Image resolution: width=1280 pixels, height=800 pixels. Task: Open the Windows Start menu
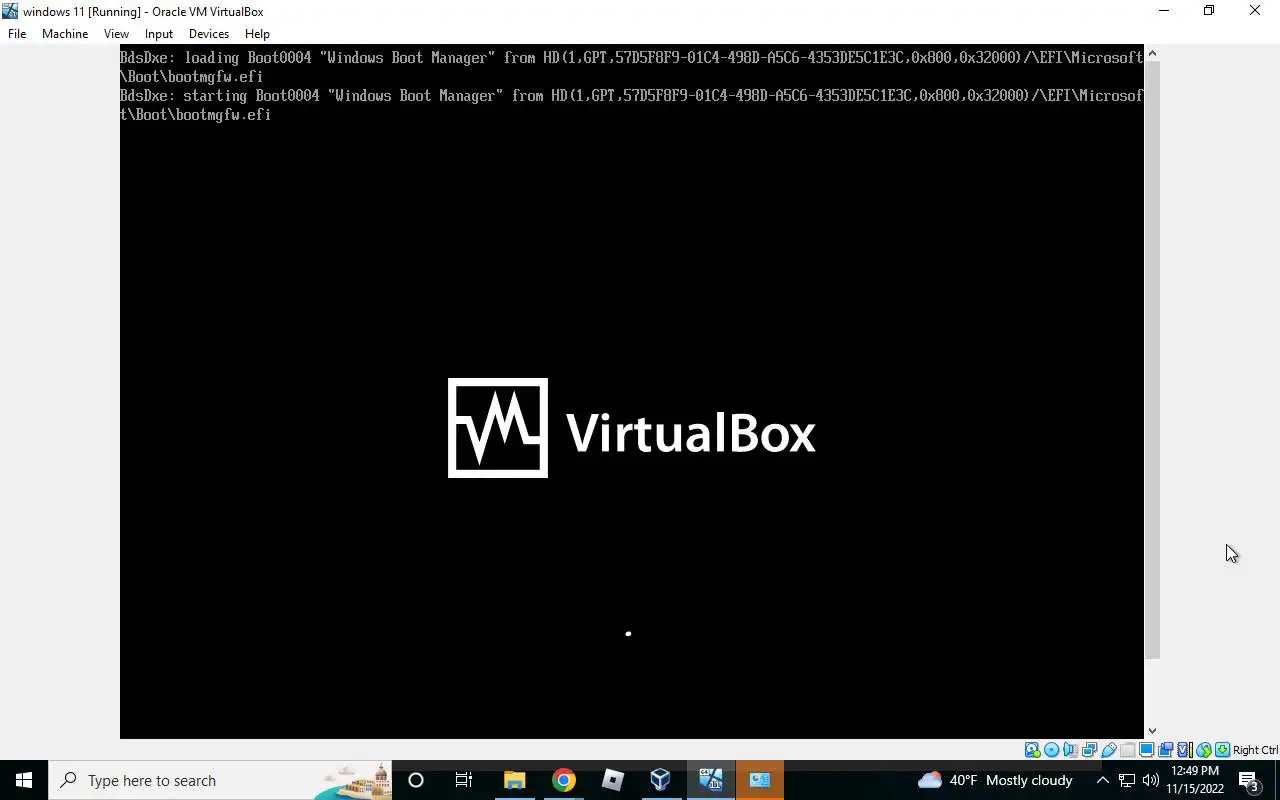24,780
